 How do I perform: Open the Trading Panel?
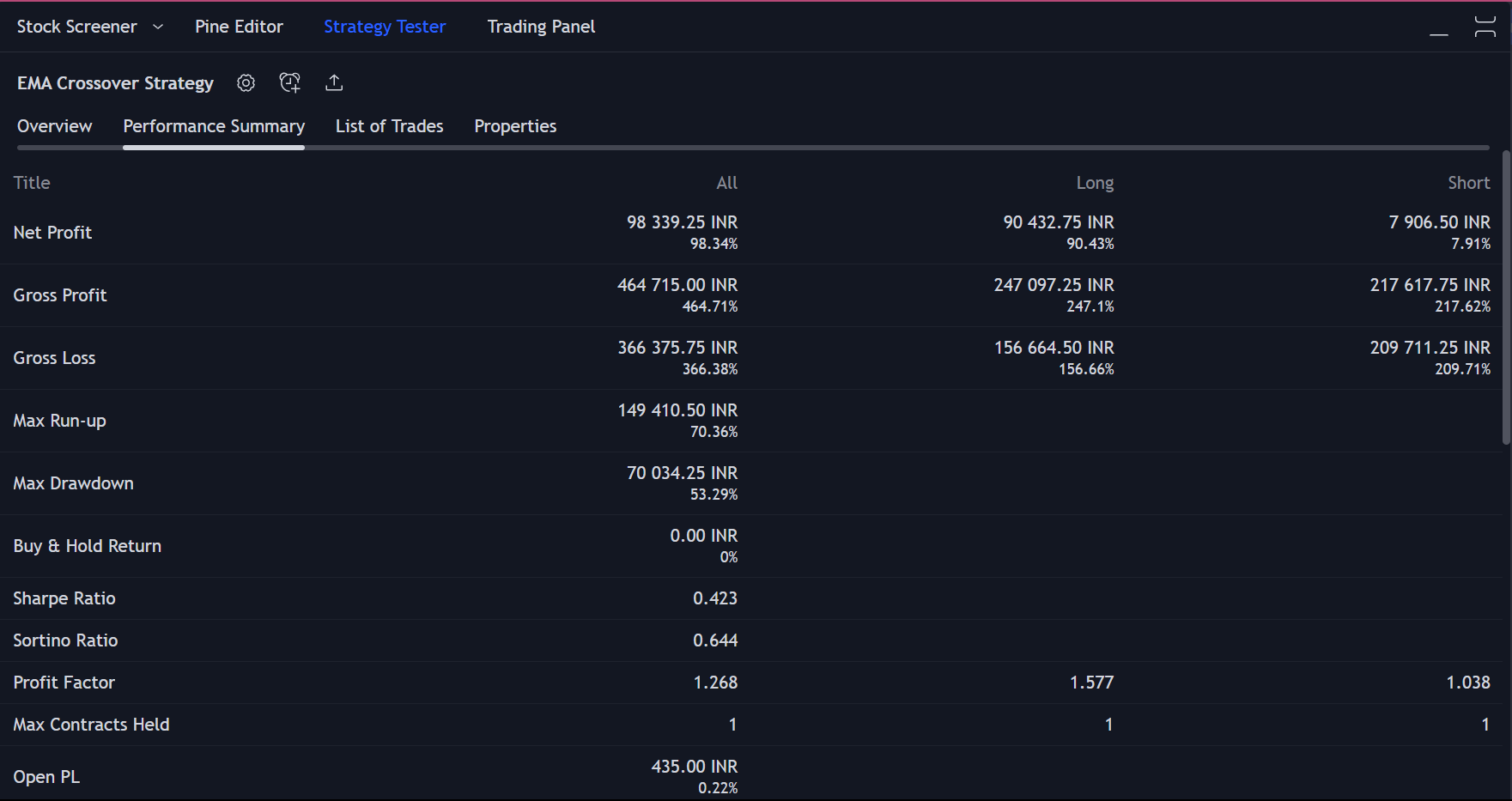(x=540, y=27)
